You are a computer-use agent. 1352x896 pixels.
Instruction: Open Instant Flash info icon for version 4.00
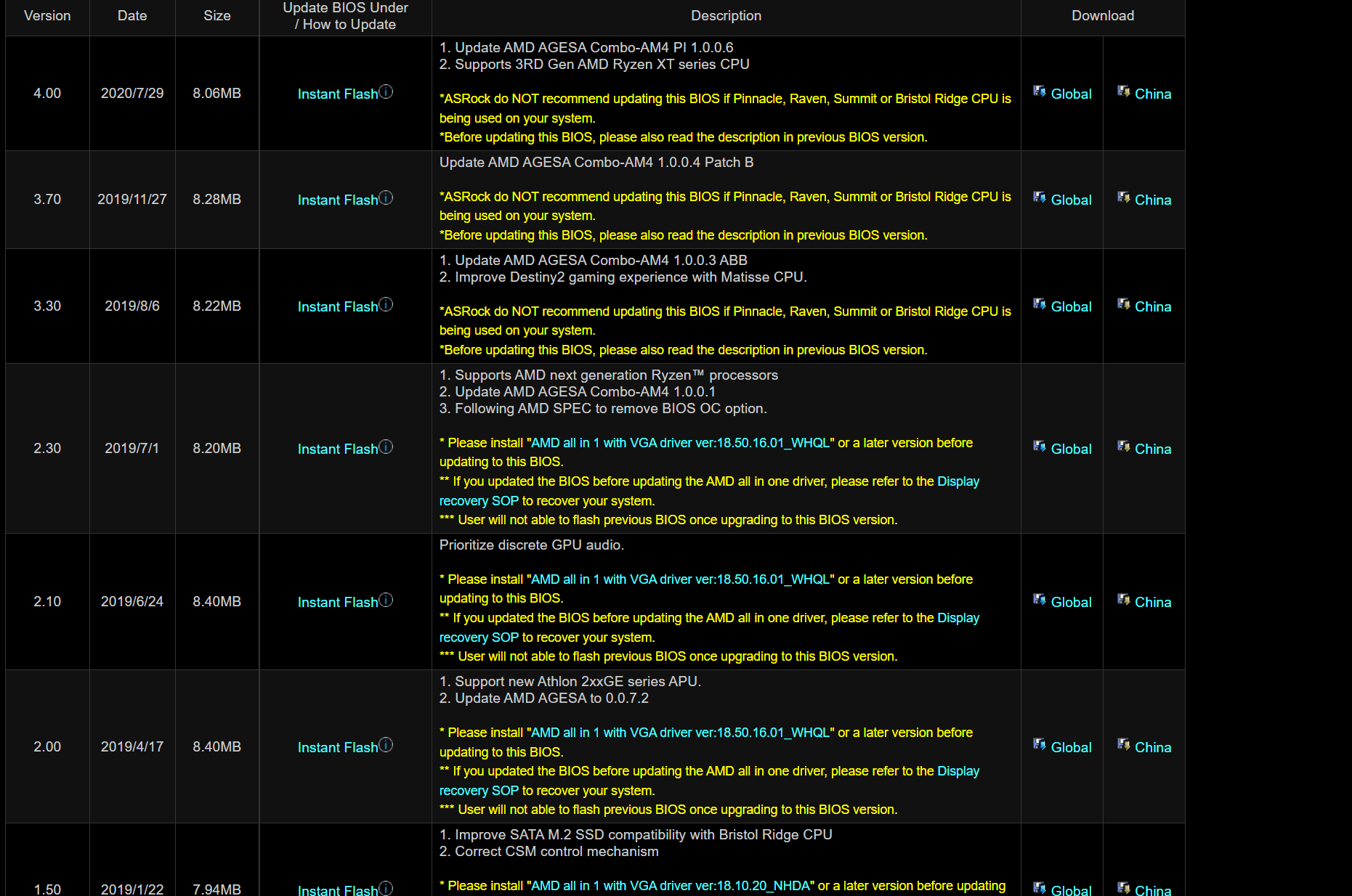(386, 91)
